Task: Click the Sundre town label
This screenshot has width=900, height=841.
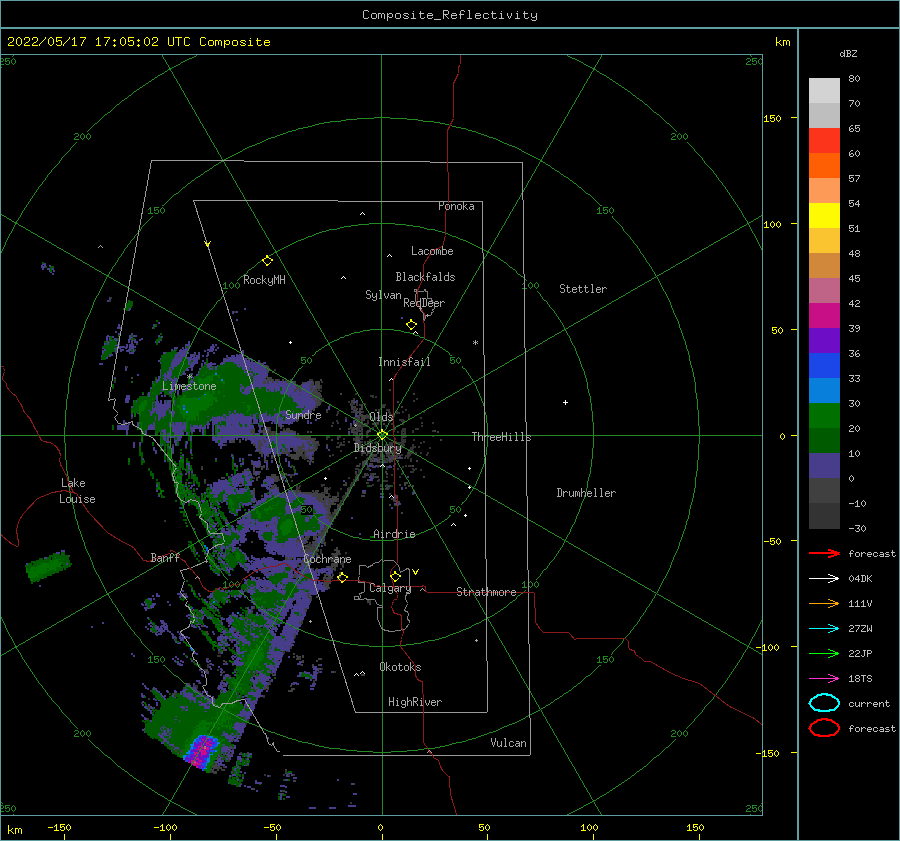Action: (303, 415)
